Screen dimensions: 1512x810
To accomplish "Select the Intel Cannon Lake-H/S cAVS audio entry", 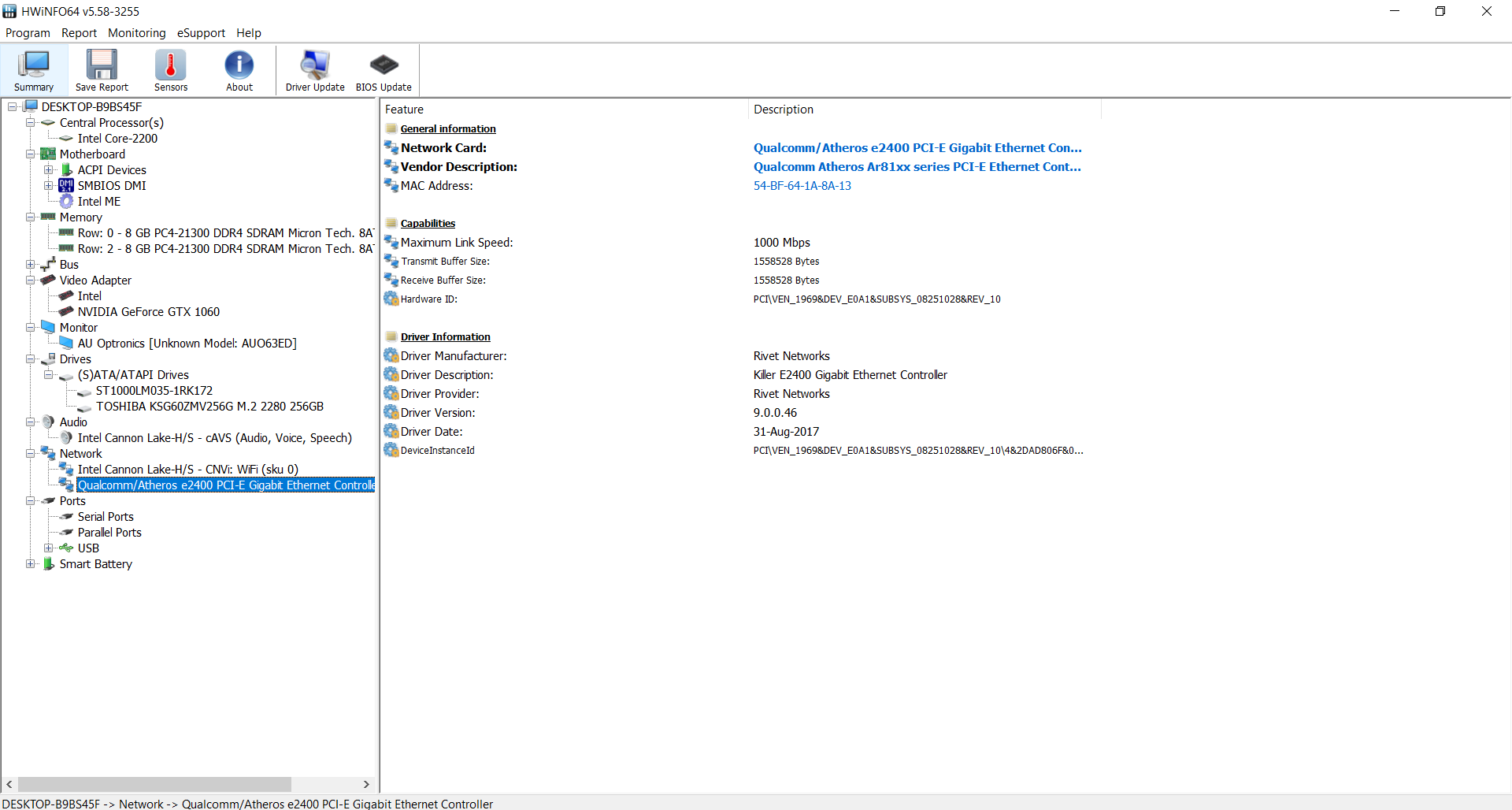I will coord(214,437).
